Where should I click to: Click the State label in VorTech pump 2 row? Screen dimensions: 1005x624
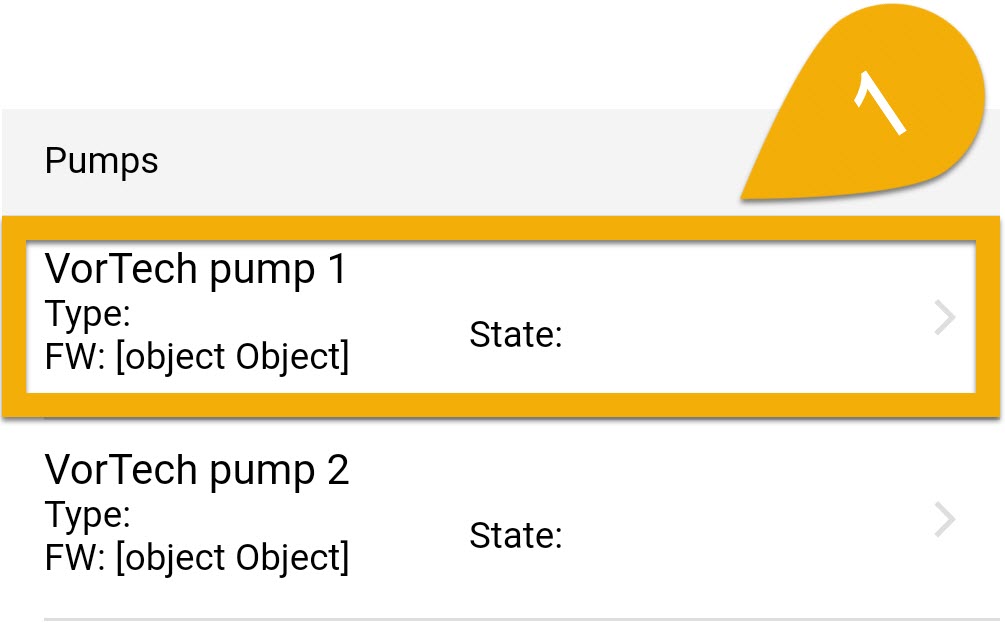coord(516,536)
